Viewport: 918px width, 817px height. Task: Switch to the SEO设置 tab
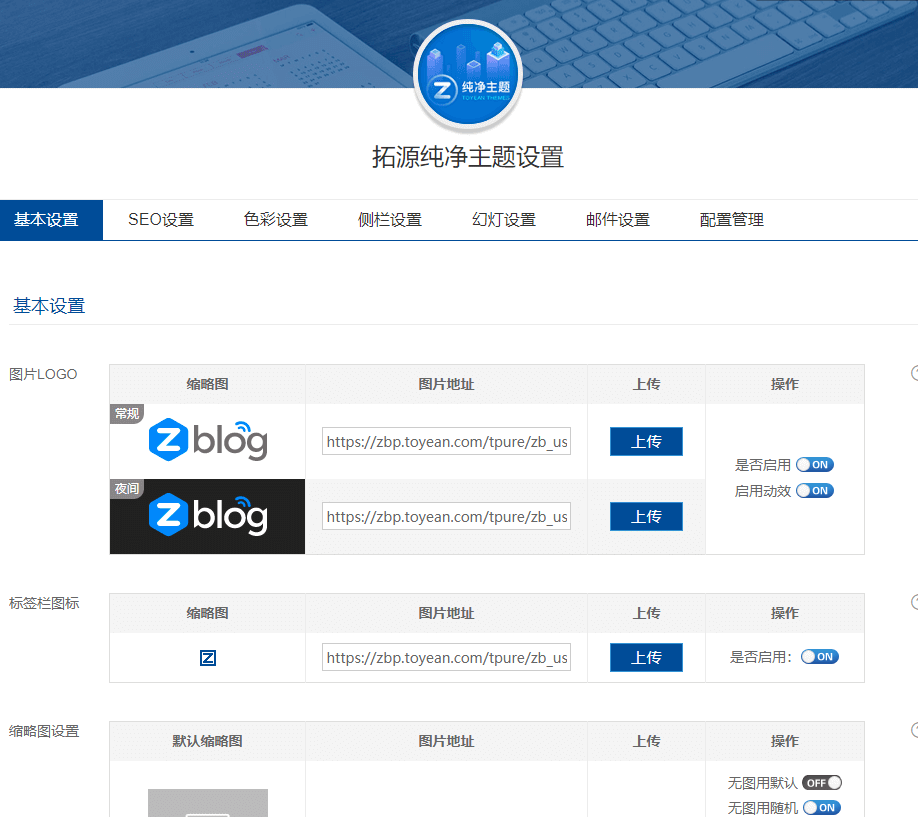(160, 219)
